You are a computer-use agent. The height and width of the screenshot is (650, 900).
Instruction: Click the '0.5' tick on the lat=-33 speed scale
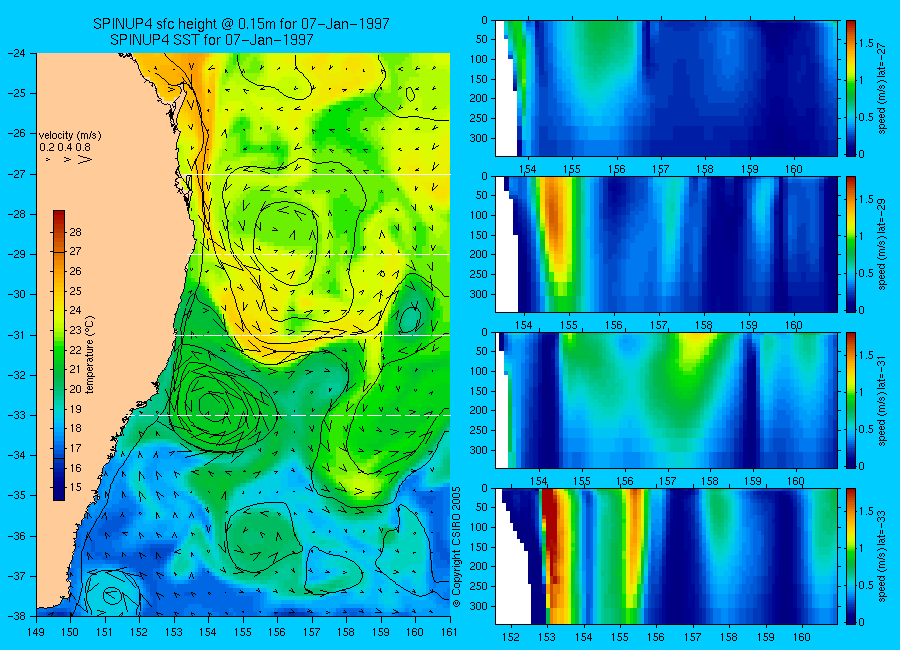click(x=866, y=585)
